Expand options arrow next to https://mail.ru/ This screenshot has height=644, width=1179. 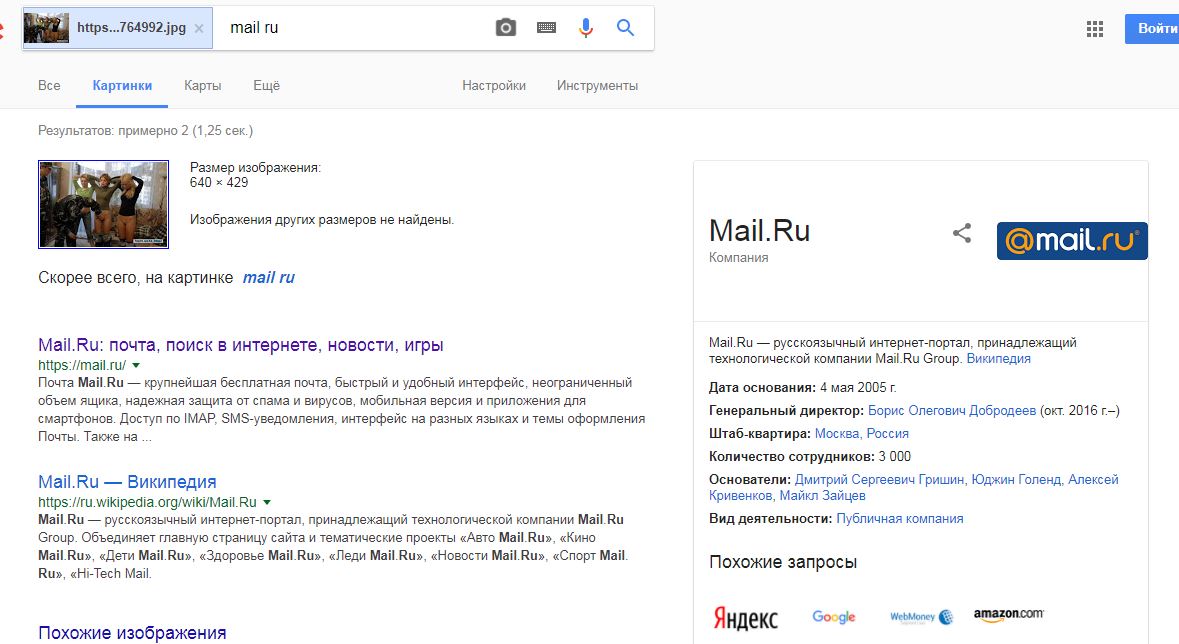tap(136, 365)
